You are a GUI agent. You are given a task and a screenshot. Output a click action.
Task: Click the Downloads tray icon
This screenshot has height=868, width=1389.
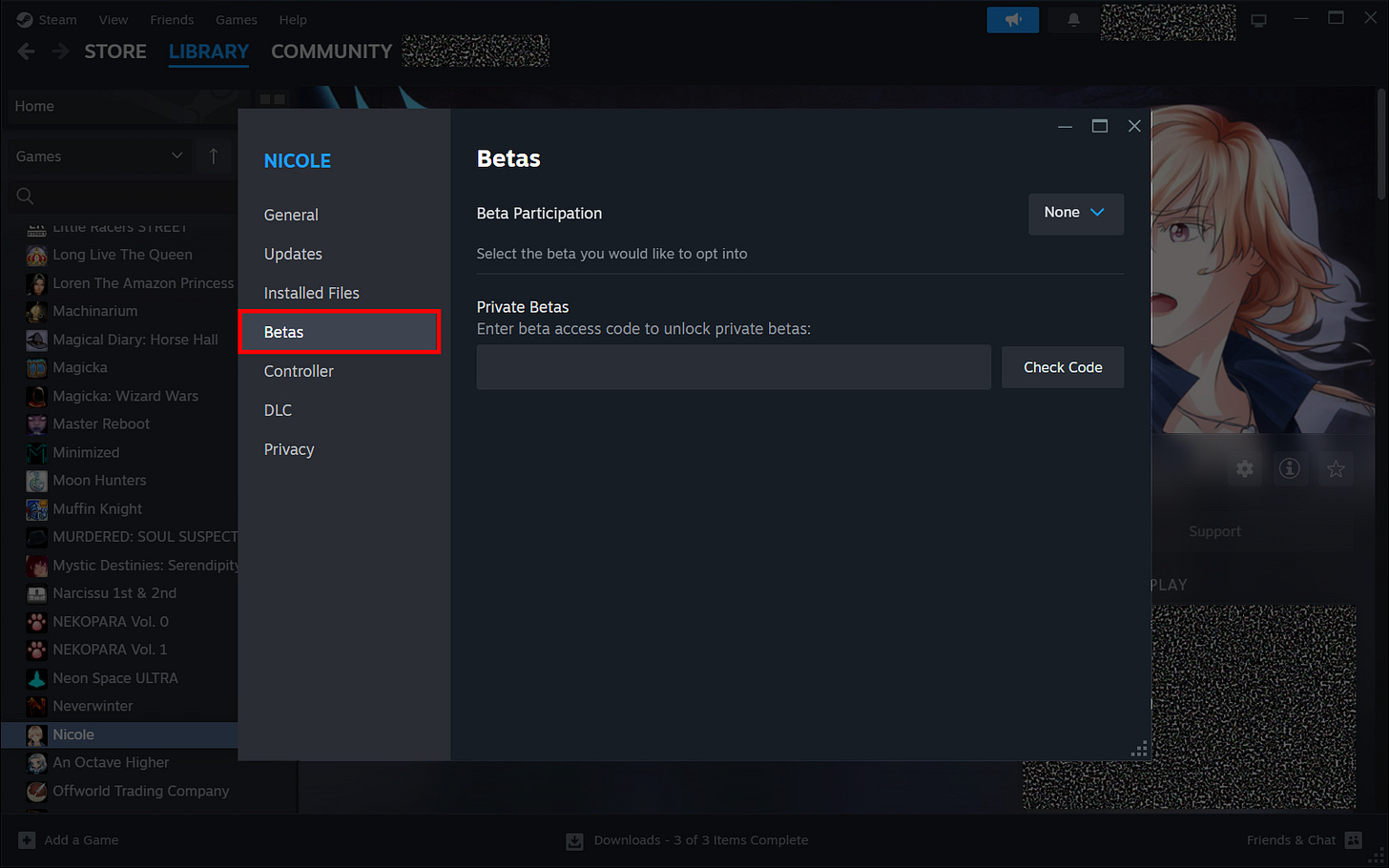[x=574, y=840]
